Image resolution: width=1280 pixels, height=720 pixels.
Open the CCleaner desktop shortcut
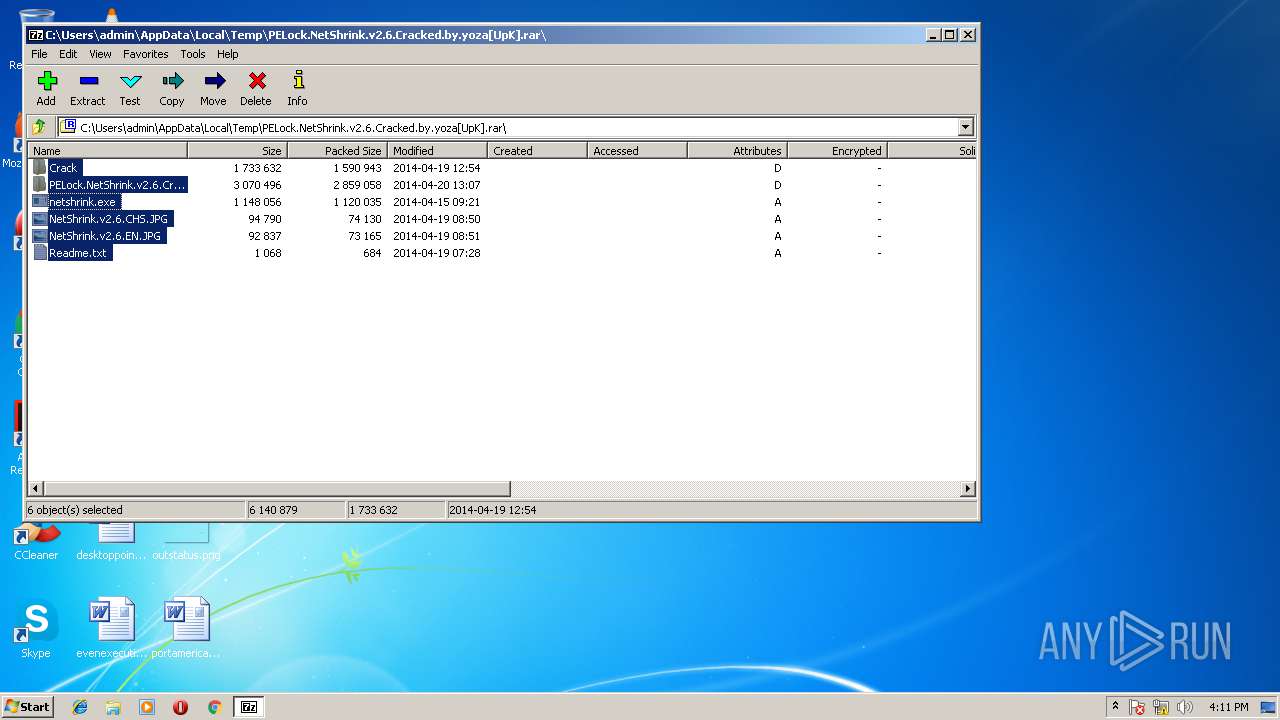(36, 540)
